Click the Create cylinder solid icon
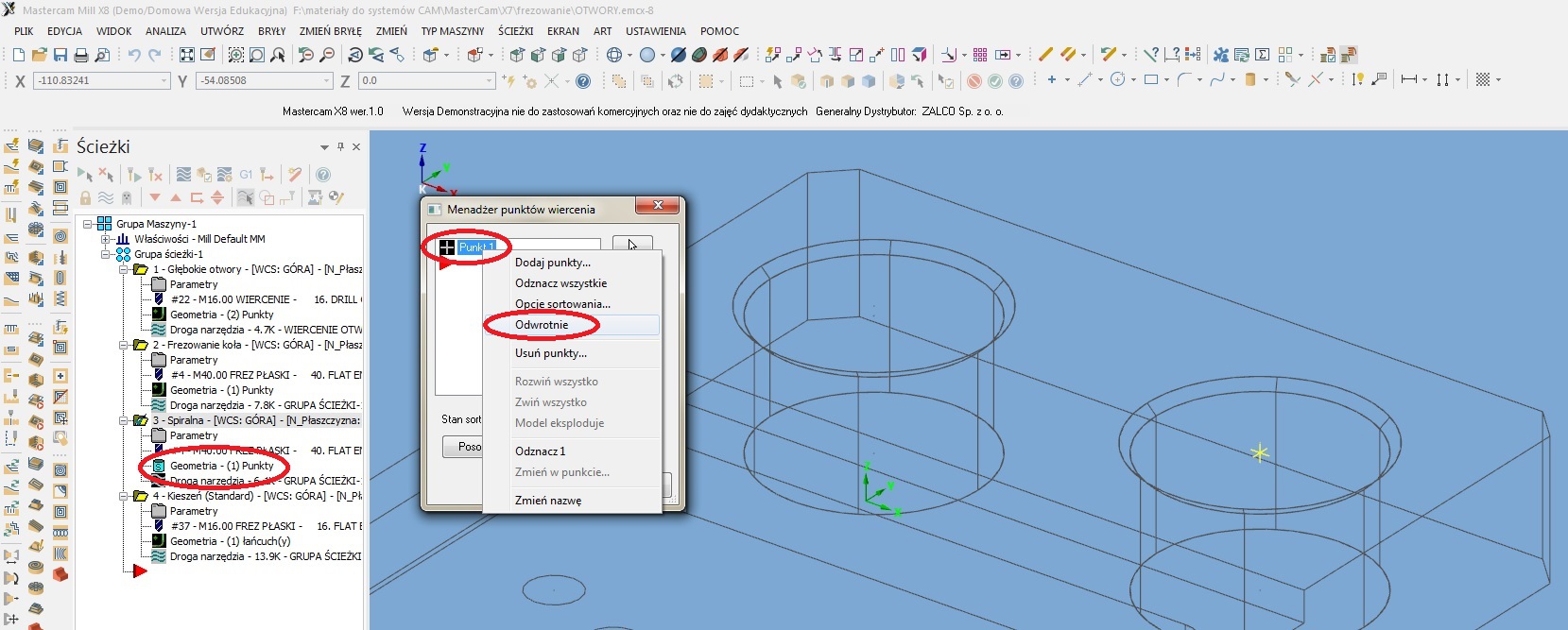 coord(1250,80)
